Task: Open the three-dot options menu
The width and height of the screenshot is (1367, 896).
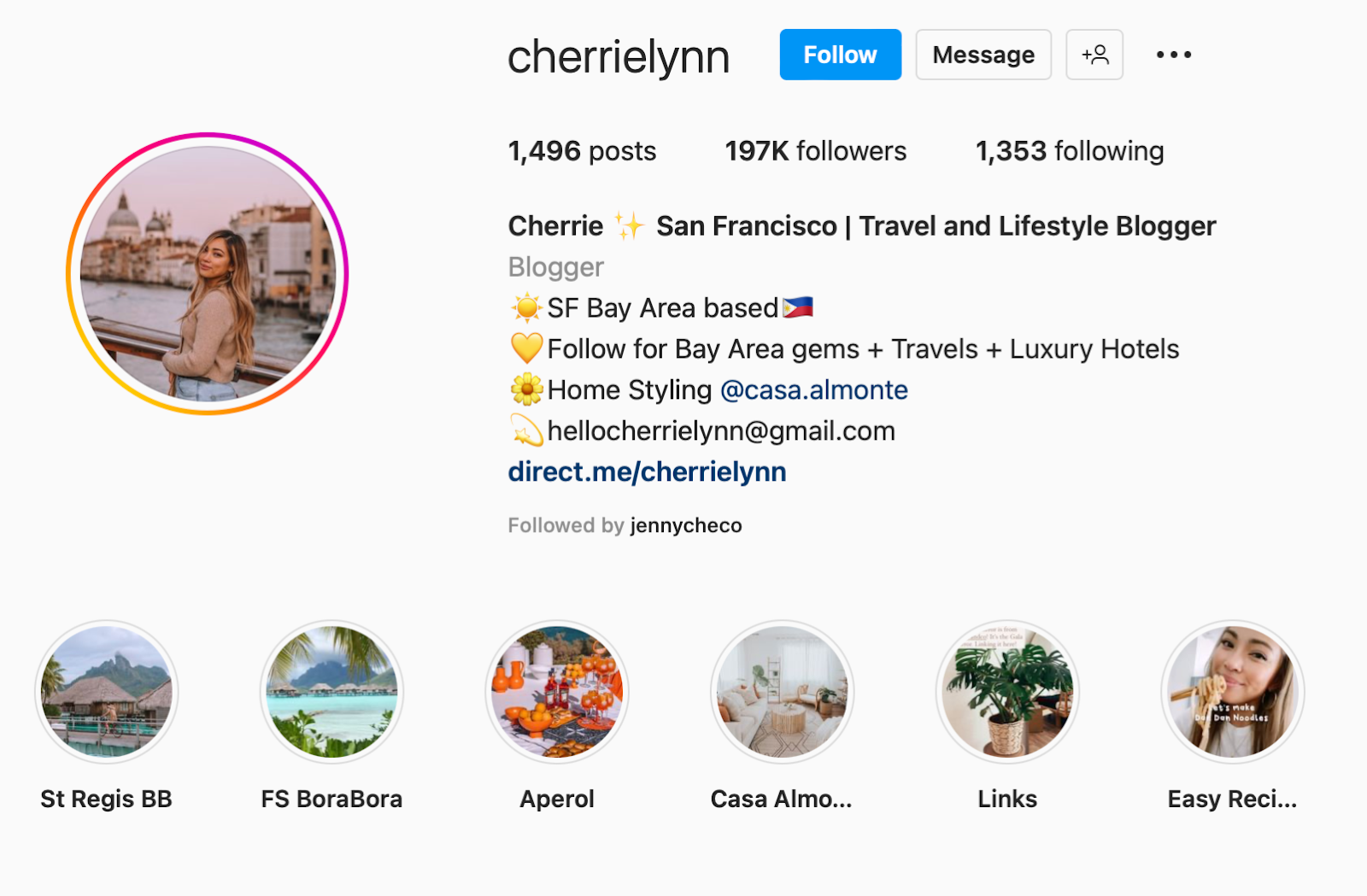Action: pyautogui.click(x=1174, y=55)
